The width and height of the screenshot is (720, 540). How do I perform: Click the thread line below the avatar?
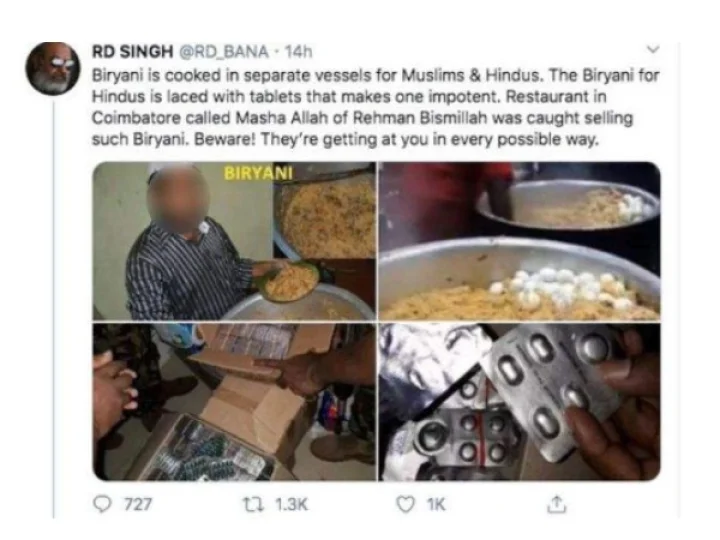click(54, 308)
